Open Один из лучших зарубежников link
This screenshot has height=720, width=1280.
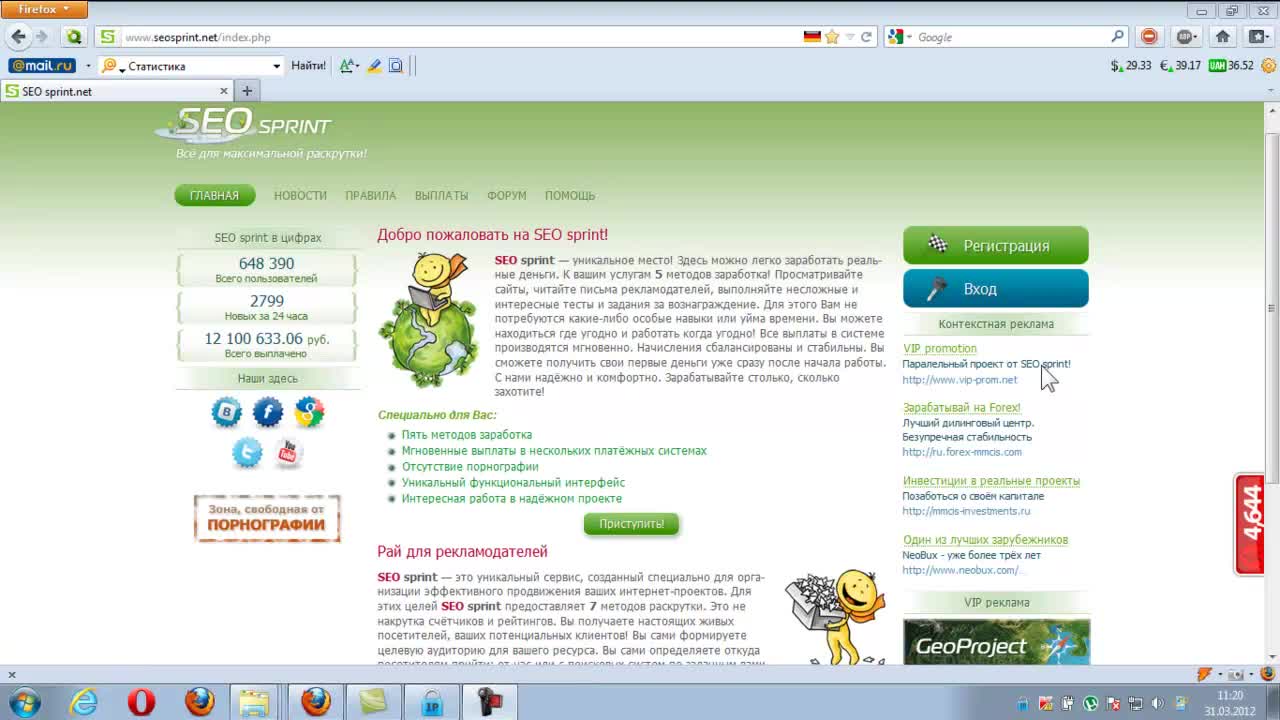pyautogui.click(x=985, y=540)
